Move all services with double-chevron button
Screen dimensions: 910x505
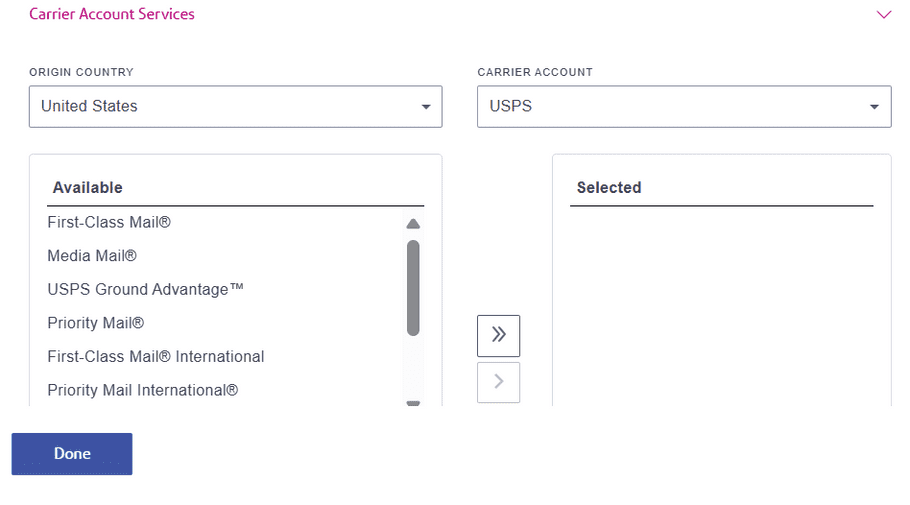[x=498, y=336]
